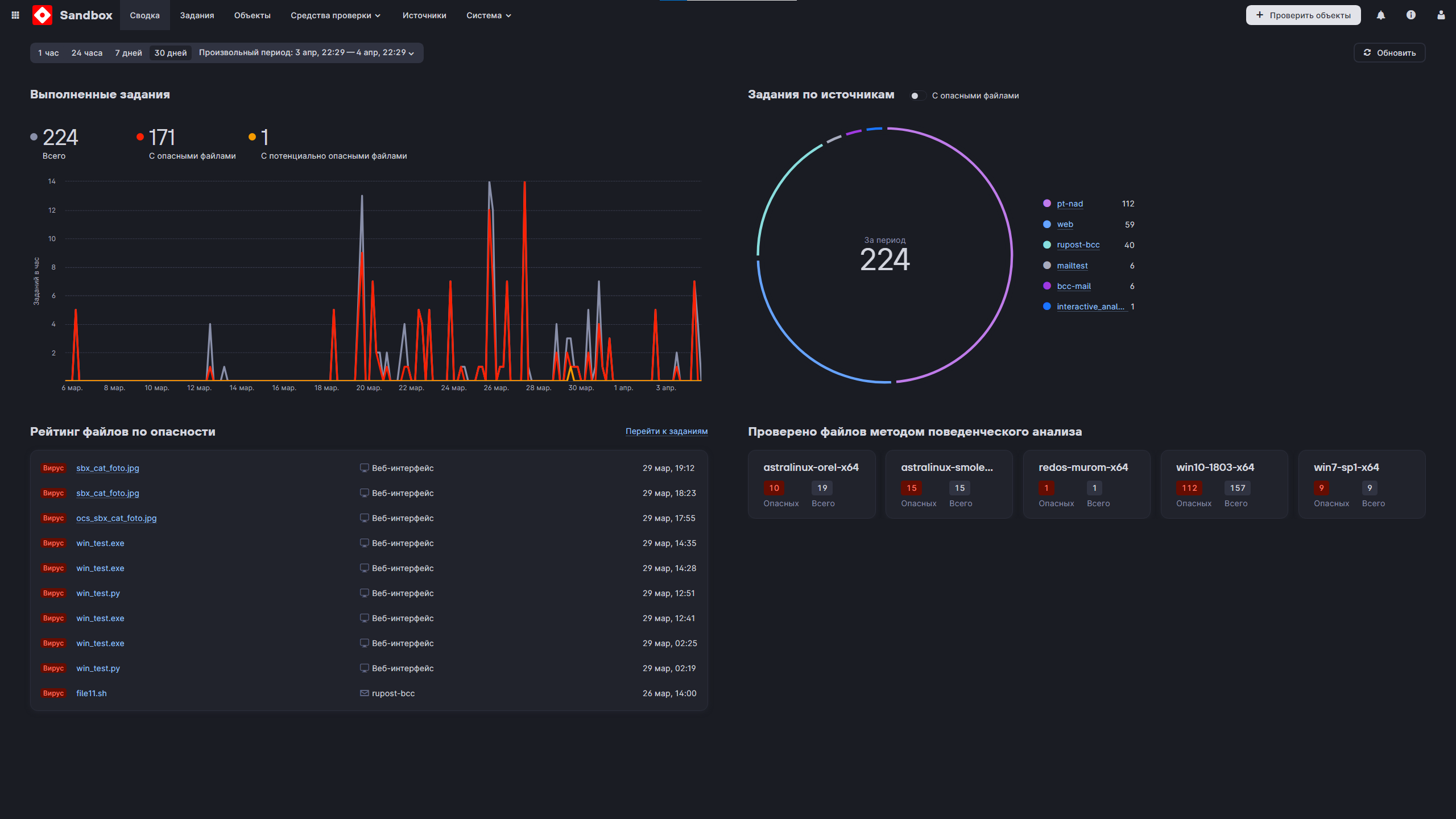Open the ruposт-bcc source link in legend
This screenshot has height=819, width=1456.
click(x=1078, y=245)
